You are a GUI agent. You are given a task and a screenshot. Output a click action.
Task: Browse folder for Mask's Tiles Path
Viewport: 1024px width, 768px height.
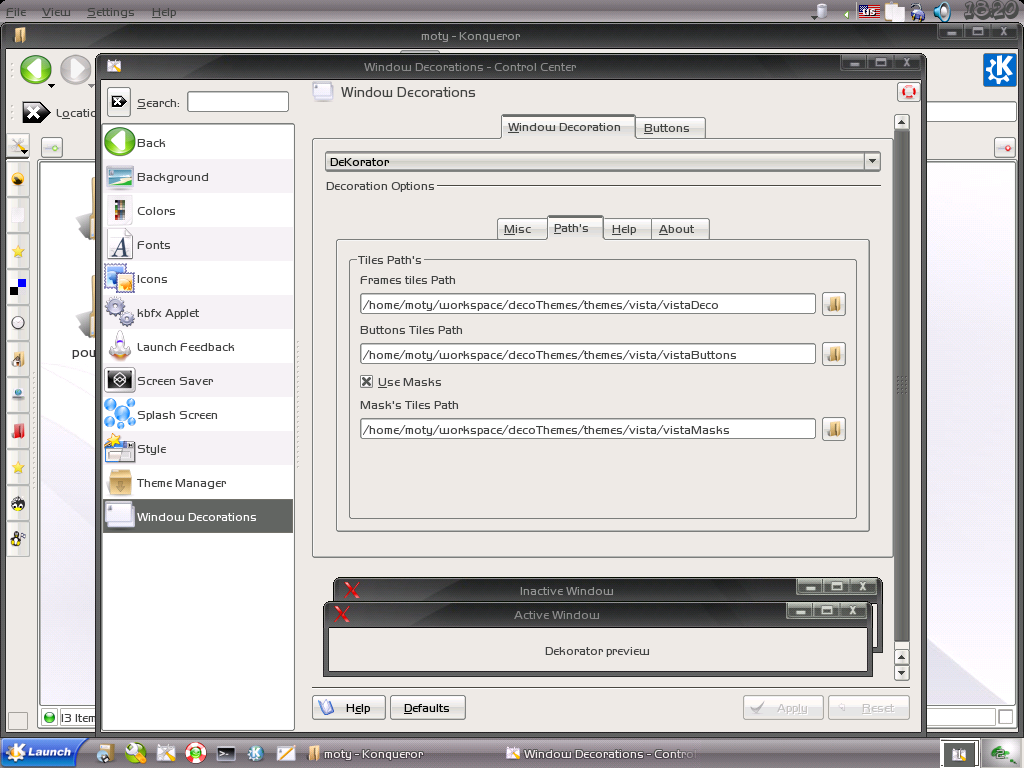pos(834,429)
